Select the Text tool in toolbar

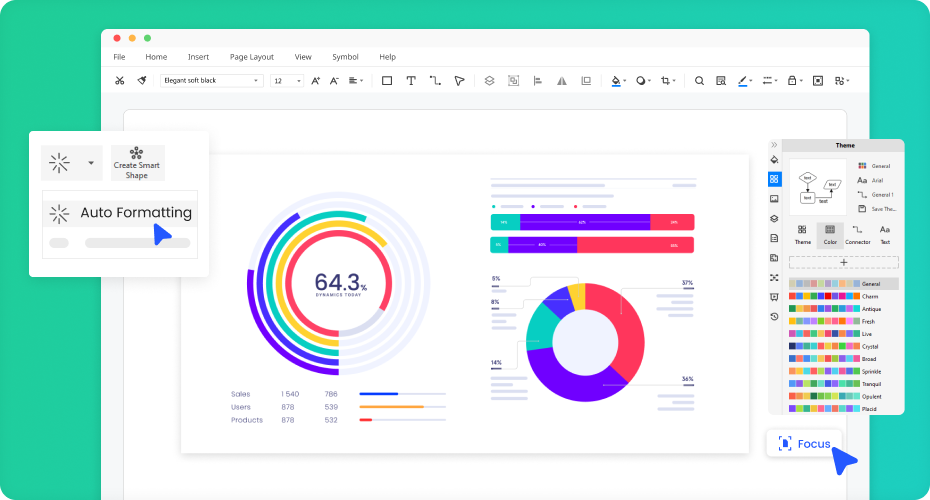point(411,81)
